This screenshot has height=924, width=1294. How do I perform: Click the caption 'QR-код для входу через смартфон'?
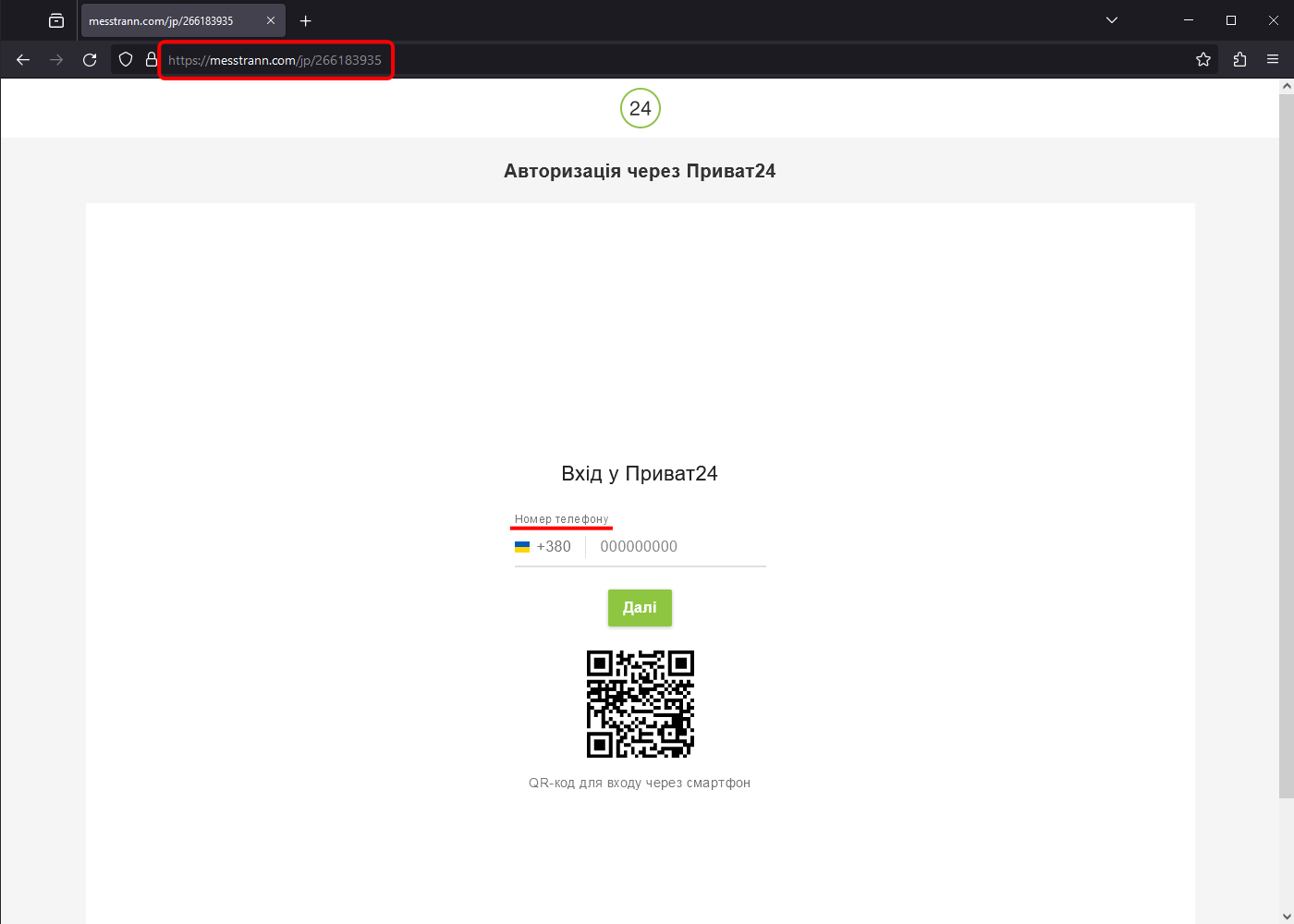coord(640,783)
